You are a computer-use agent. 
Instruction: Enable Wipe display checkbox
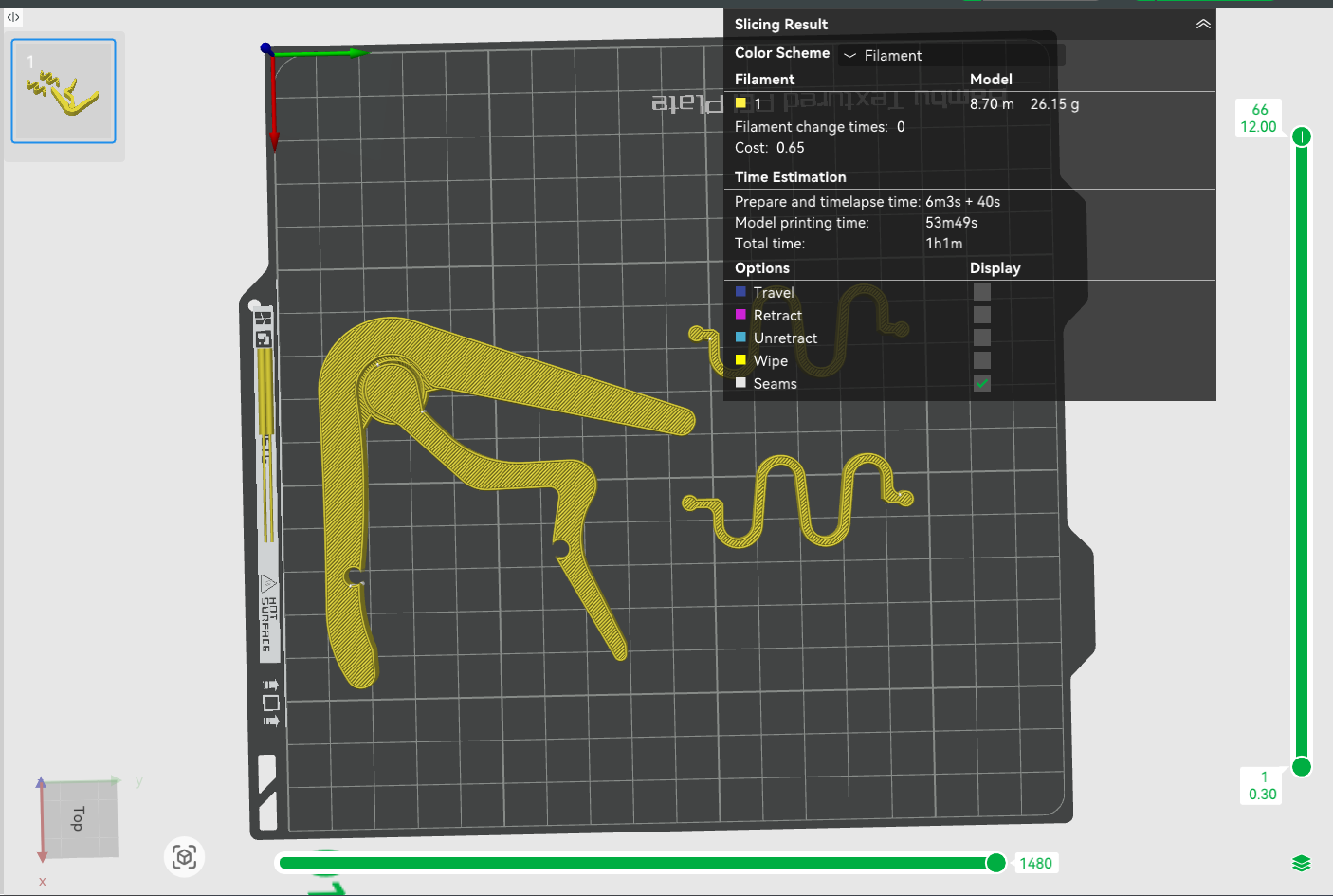pyautogui.click(x=982, y=360)
